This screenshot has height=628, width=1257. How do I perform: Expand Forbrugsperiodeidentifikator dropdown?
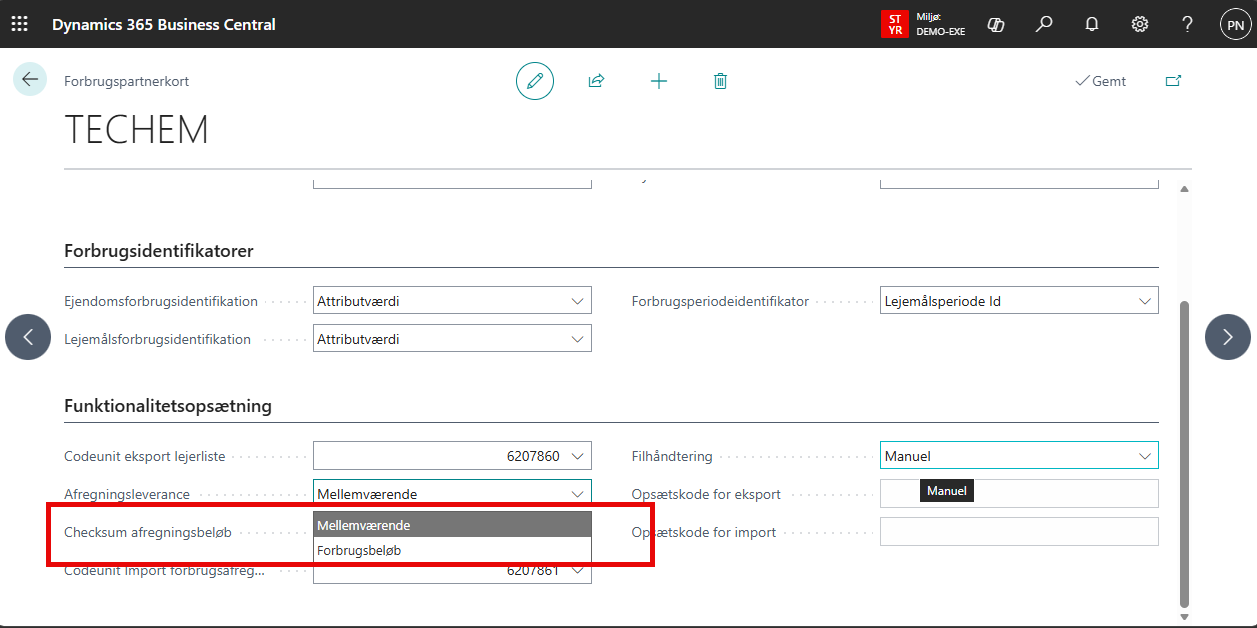[1144, 301]
